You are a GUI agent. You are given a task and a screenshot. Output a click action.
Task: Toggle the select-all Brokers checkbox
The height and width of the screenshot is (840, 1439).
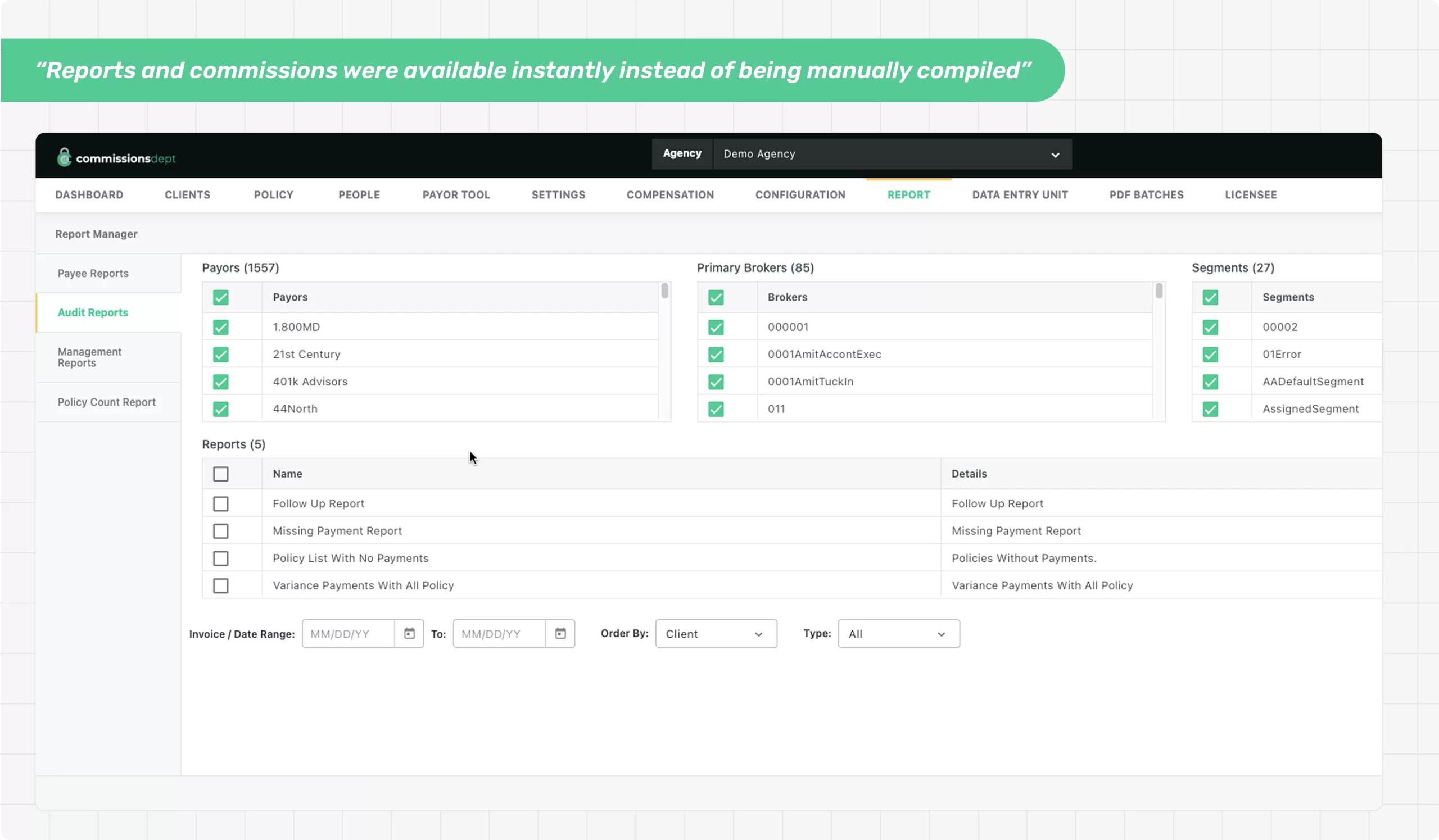tap(716, 297)
